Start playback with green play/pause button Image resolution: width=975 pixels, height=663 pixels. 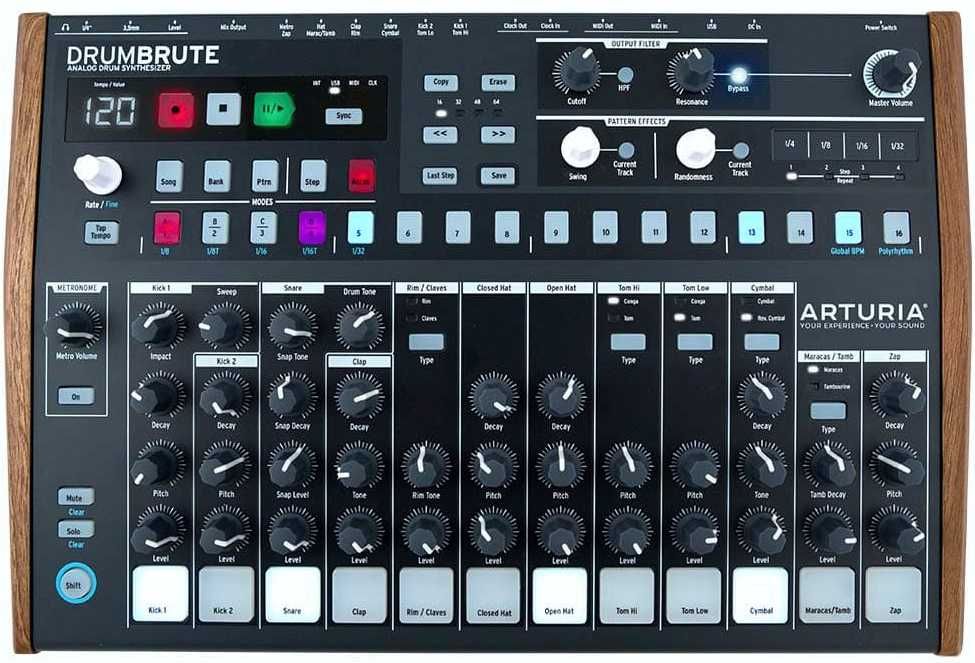click(x=273, y=109)
